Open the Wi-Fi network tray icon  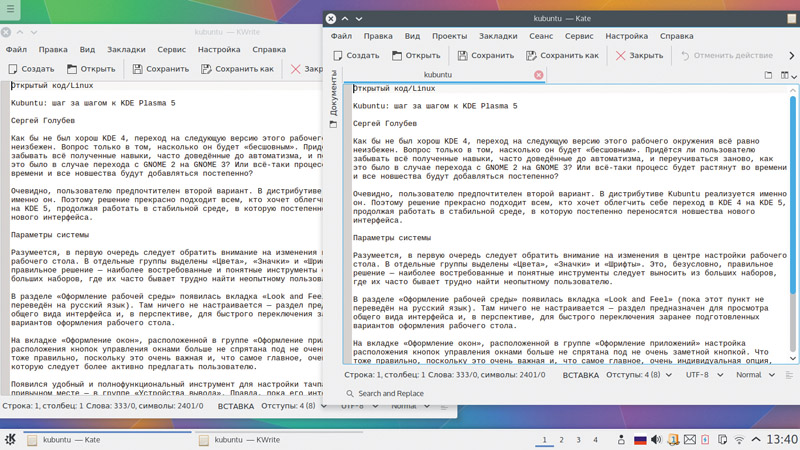coord(739,440)
